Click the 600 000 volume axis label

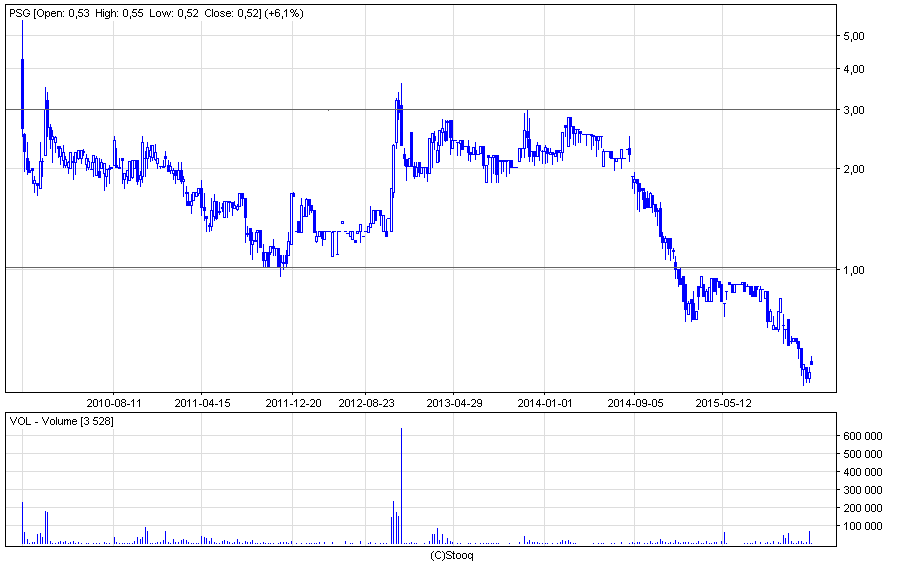(x=862, y=436)
